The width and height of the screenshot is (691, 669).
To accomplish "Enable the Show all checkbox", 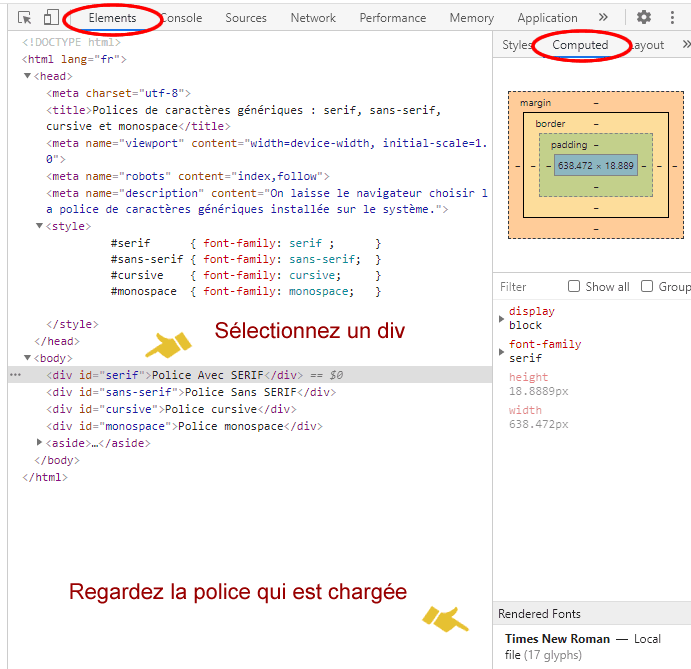I will click(x=574, y=286).
